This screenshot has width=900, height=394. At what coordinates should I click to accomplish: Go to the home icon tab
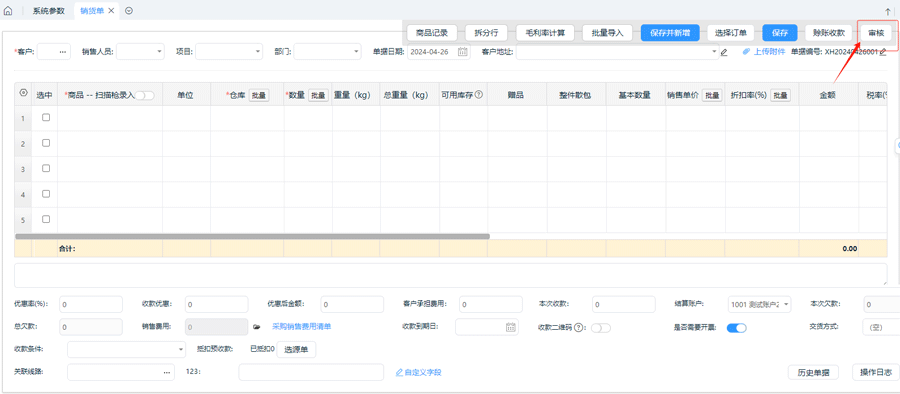click(x=8, y=11)
